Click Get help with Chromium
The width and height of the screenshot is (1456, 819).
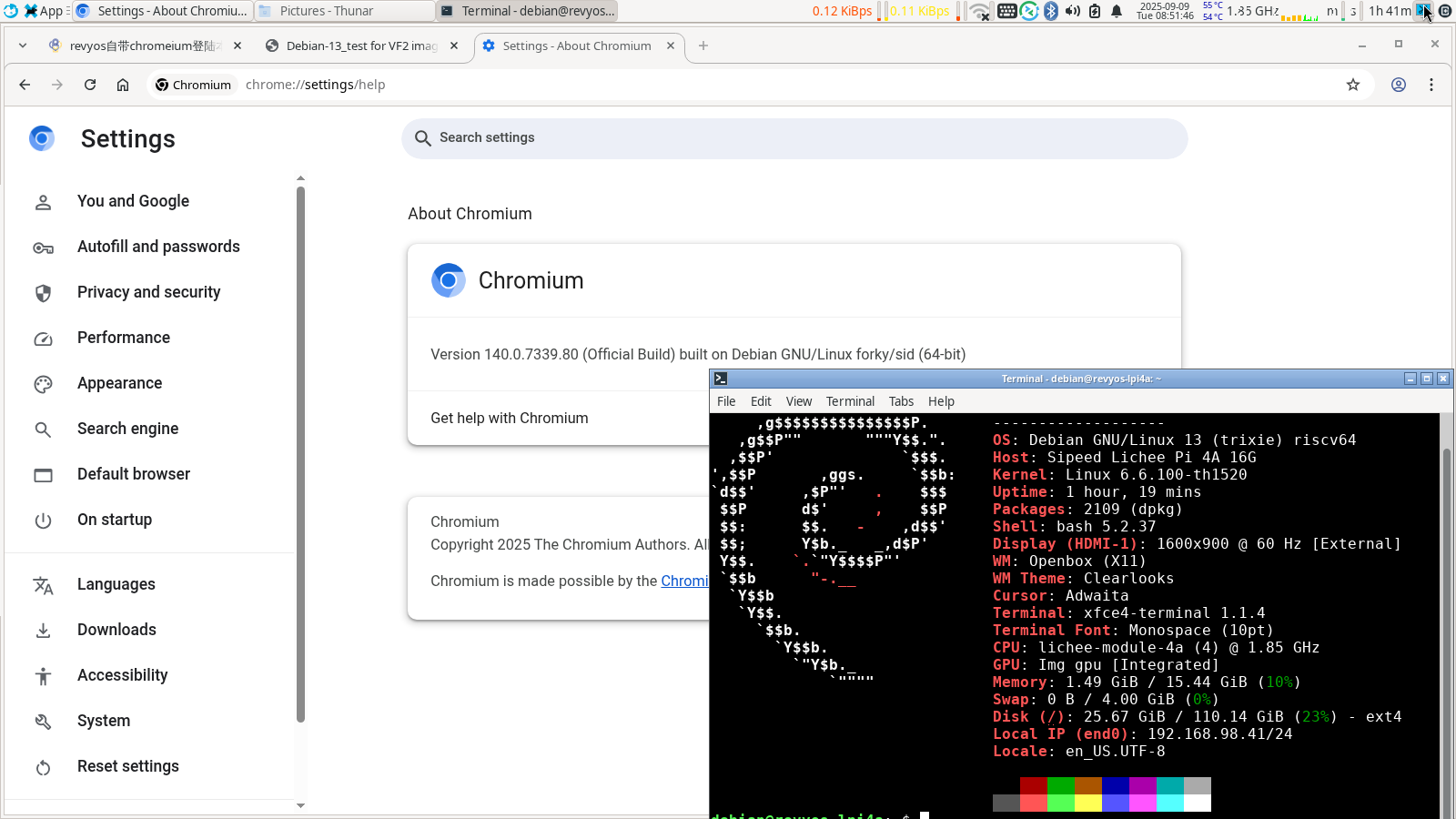tap(510, 418)
